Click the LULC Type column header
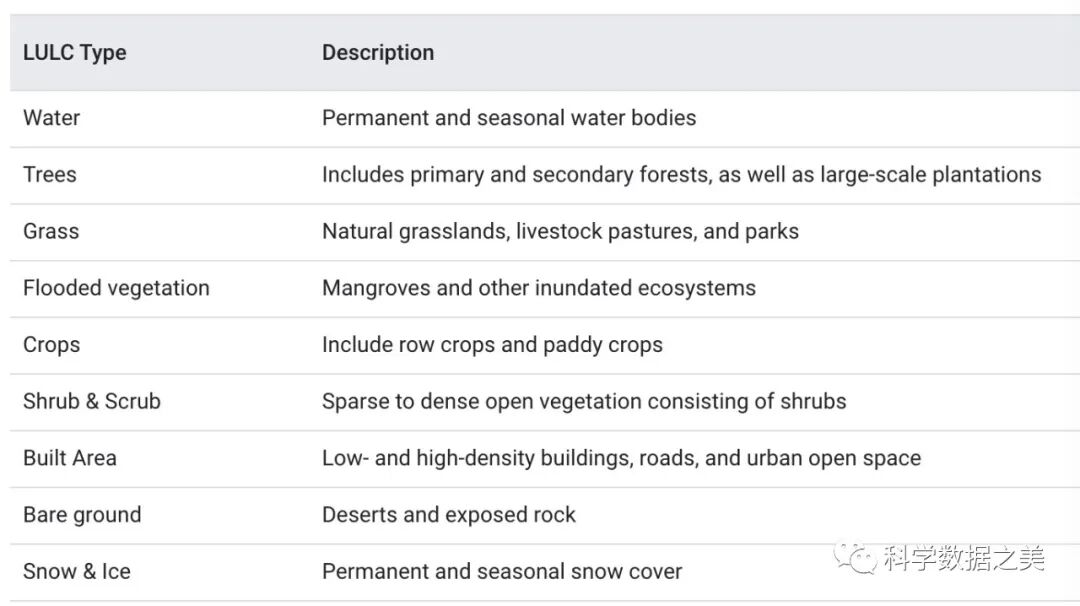1080x606 pixels. click(75, 53)
